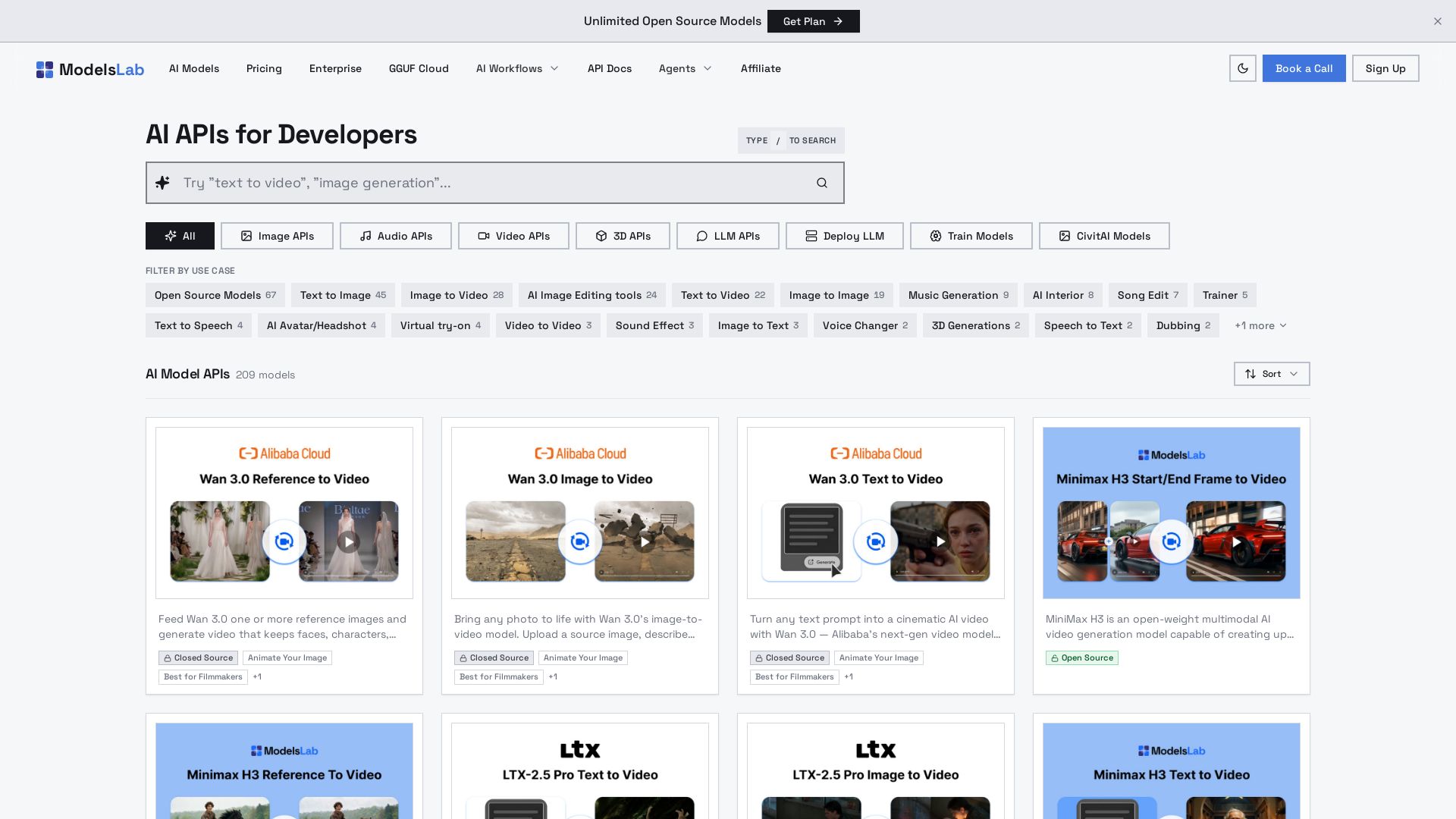The image size is (1456, 819).
Task: Click the ModelsLab logo in the header
Action: 89,69
